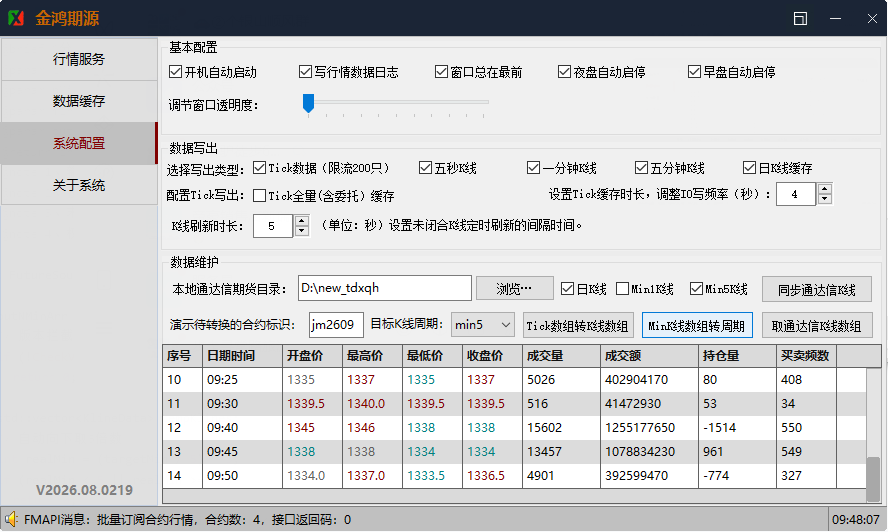Image resolution: width=888 pixels, height=532 pixels.
Task: Open the 行情服务 tab
Action: pyautogui.click(x=79, y=59)
